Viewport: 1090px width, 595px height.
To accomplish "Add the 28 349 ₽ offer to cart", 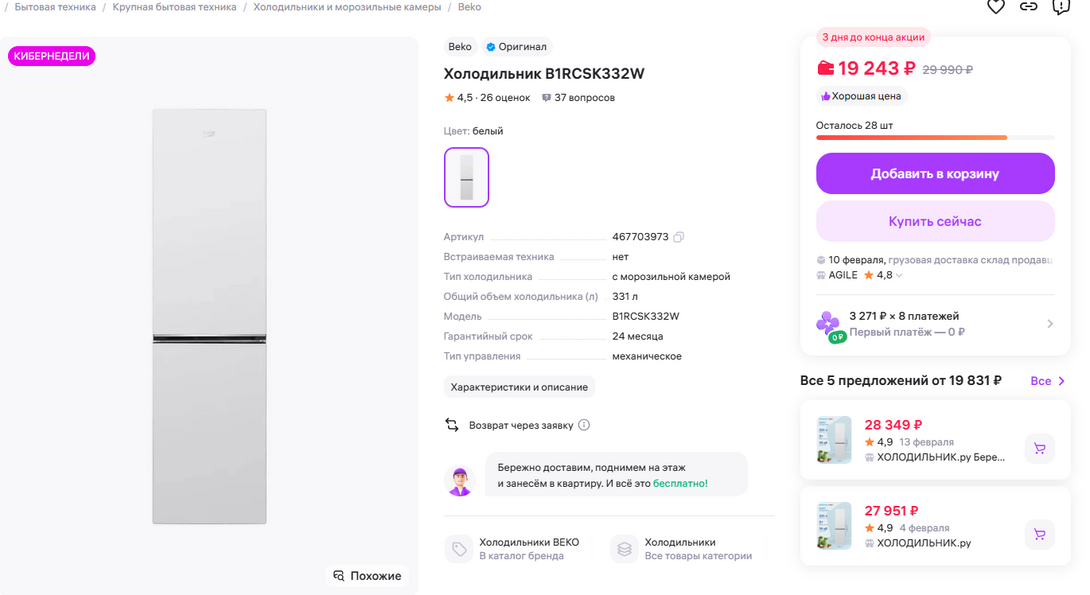I will coord(1039,449).
